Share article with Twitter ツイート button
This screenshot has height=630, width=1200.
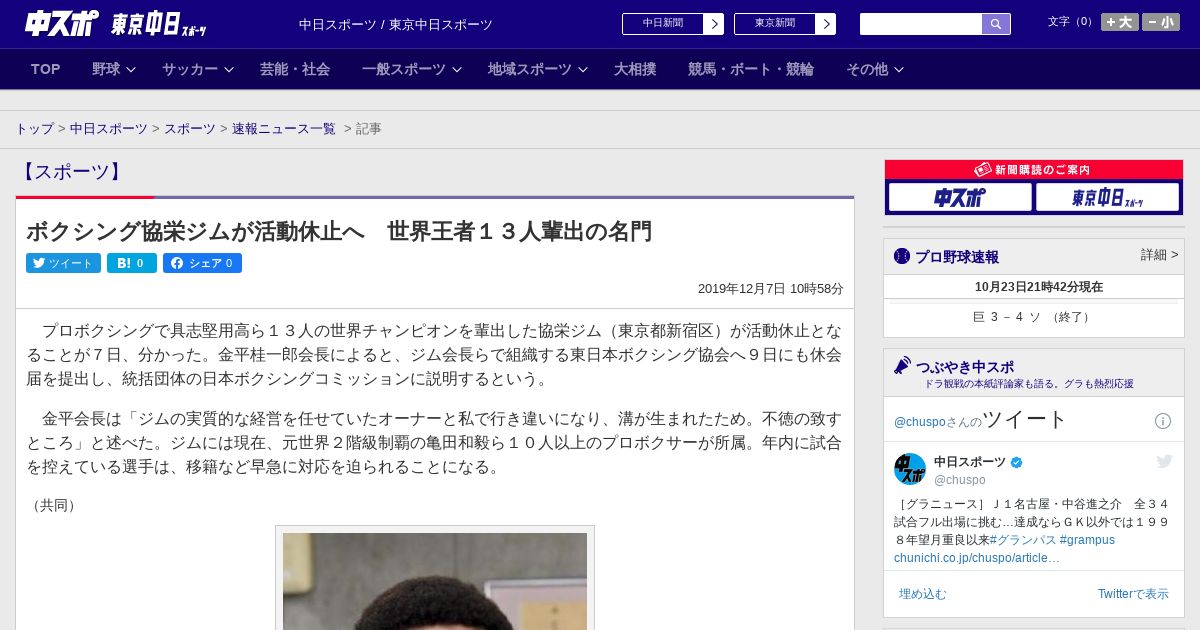tap(63, 263)
